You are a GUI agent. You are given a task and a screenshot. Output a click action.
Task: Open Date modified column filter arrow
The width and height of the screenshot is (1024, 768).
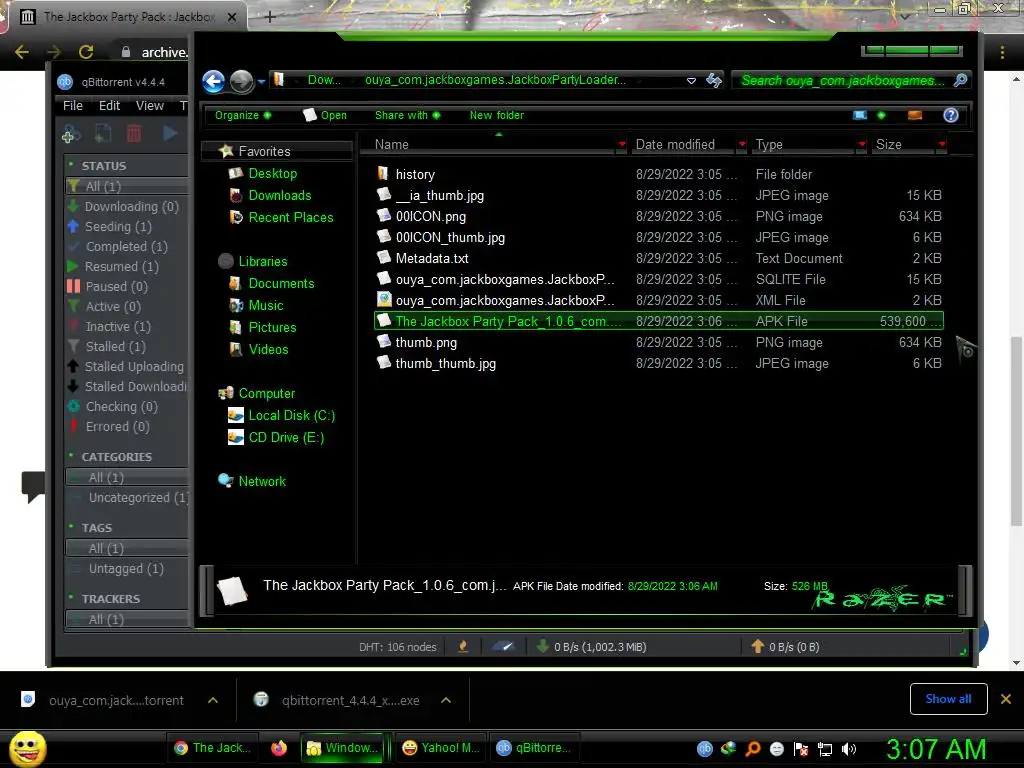coord(742,144)
